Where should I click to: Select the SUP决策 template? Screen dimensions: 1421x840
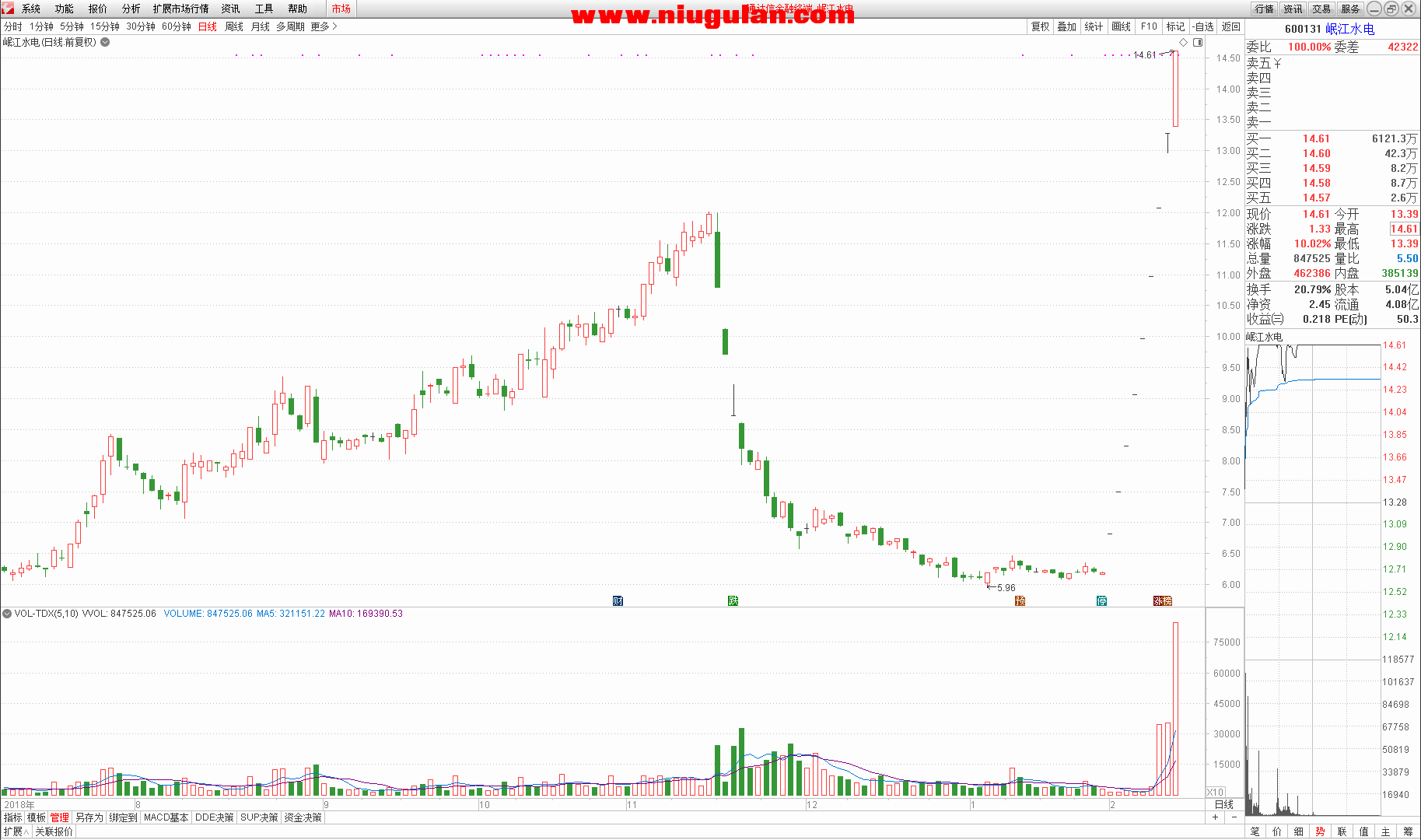(260, 817)
